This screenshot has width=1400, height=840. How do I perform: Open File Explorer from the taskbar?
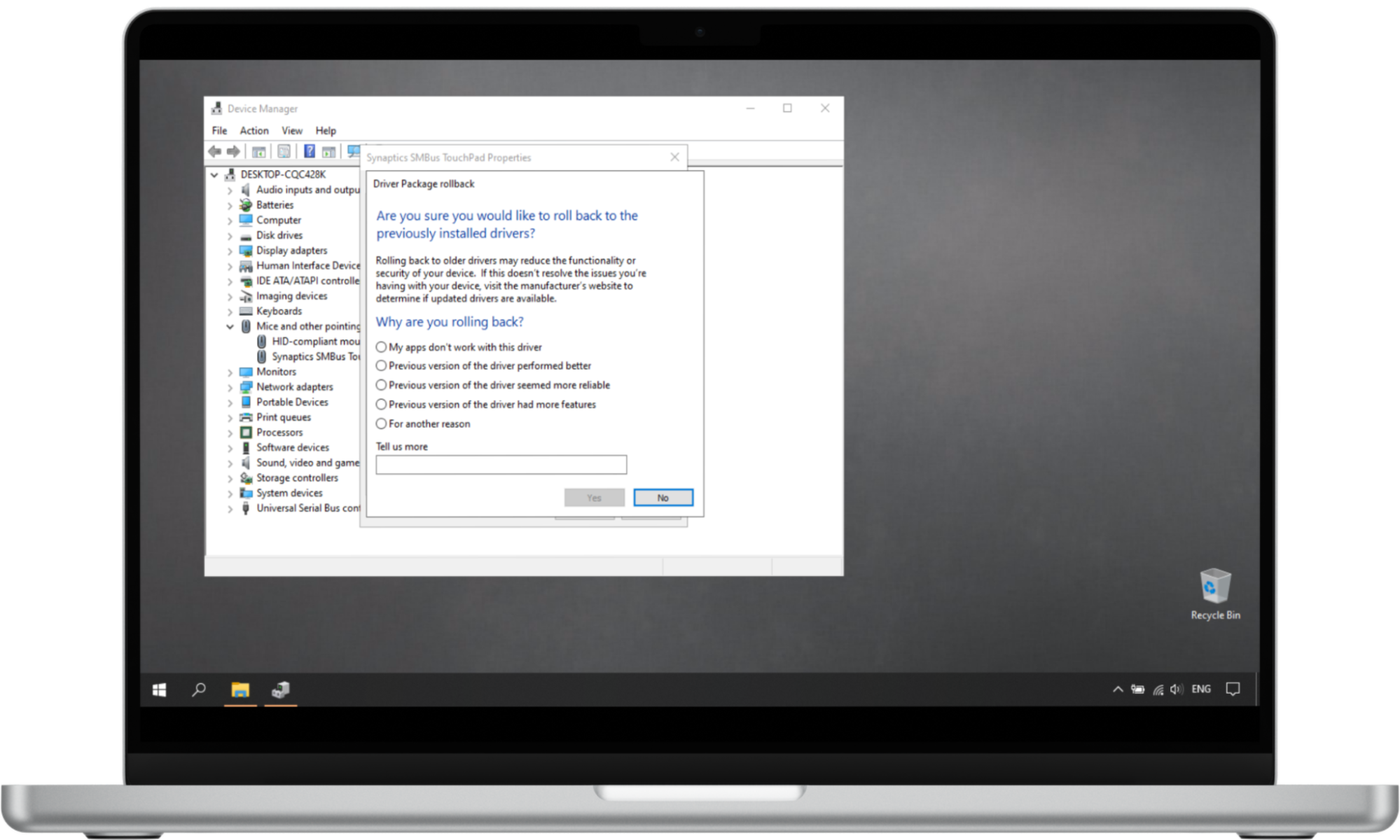(x=240, y=690)
